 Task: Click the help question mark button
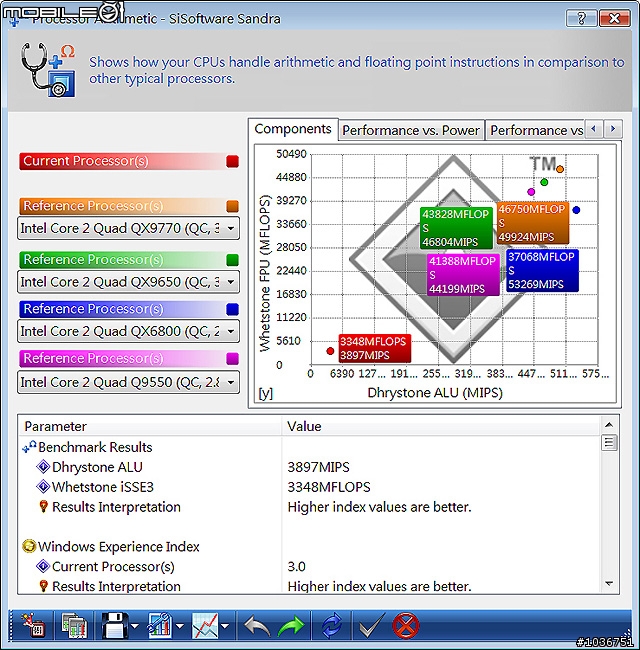(x=581, y=18)
